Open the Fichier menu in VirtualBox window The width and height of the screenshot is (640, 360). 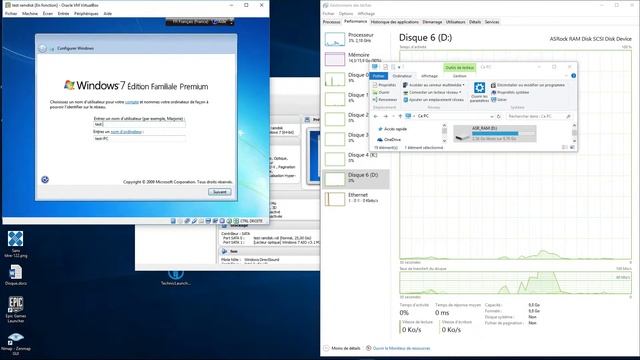point(11,13)
